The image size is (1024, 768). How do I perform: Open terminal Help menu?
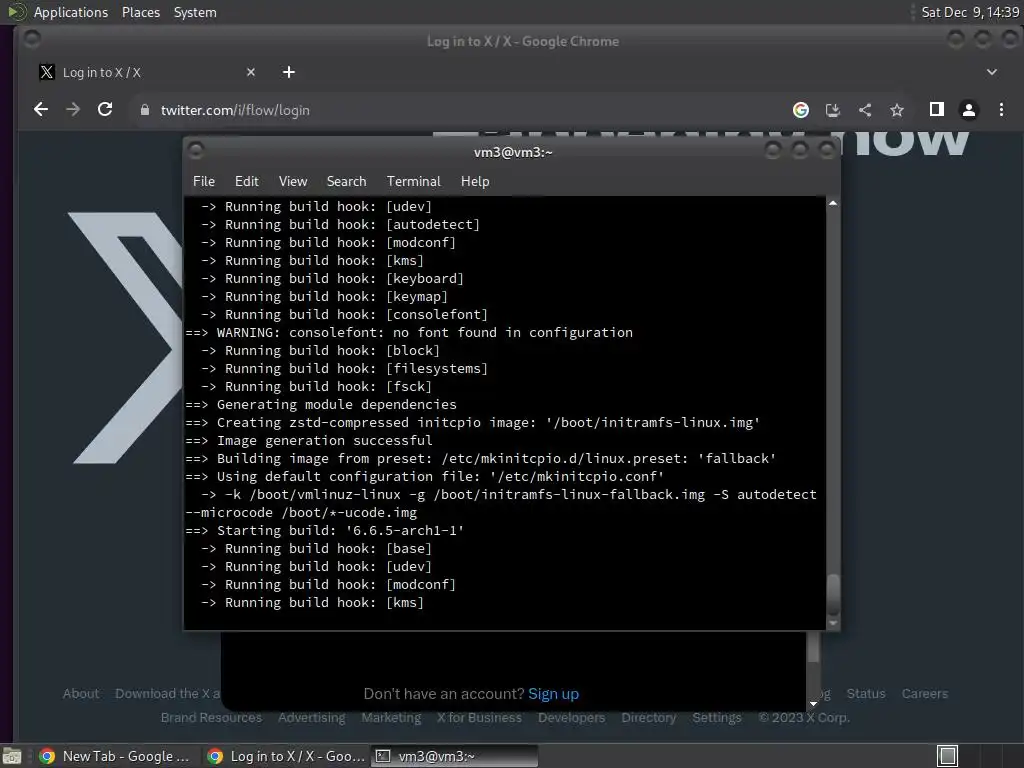coord(475,181)
